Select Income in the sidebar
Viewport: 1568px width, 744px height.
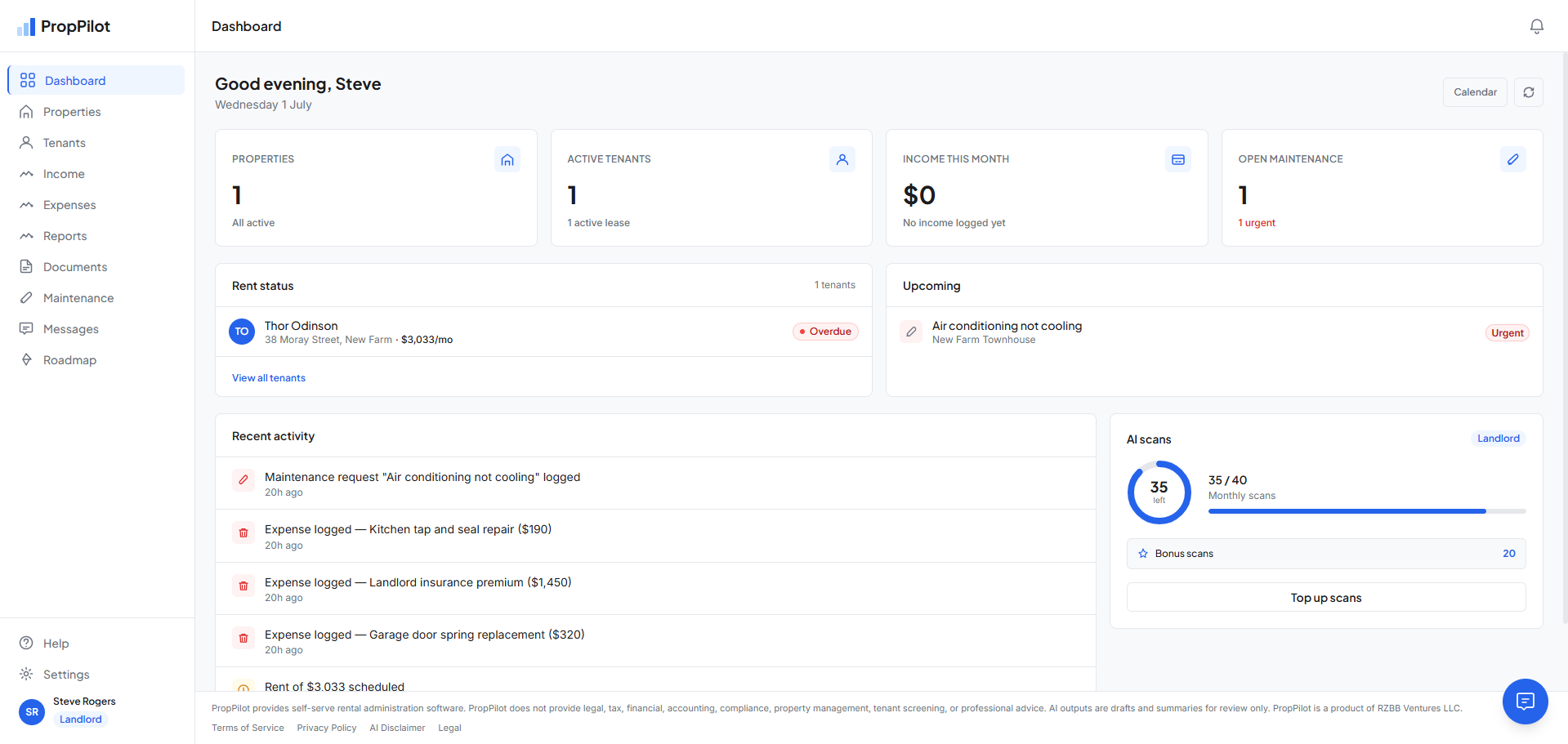pos(96,174)
